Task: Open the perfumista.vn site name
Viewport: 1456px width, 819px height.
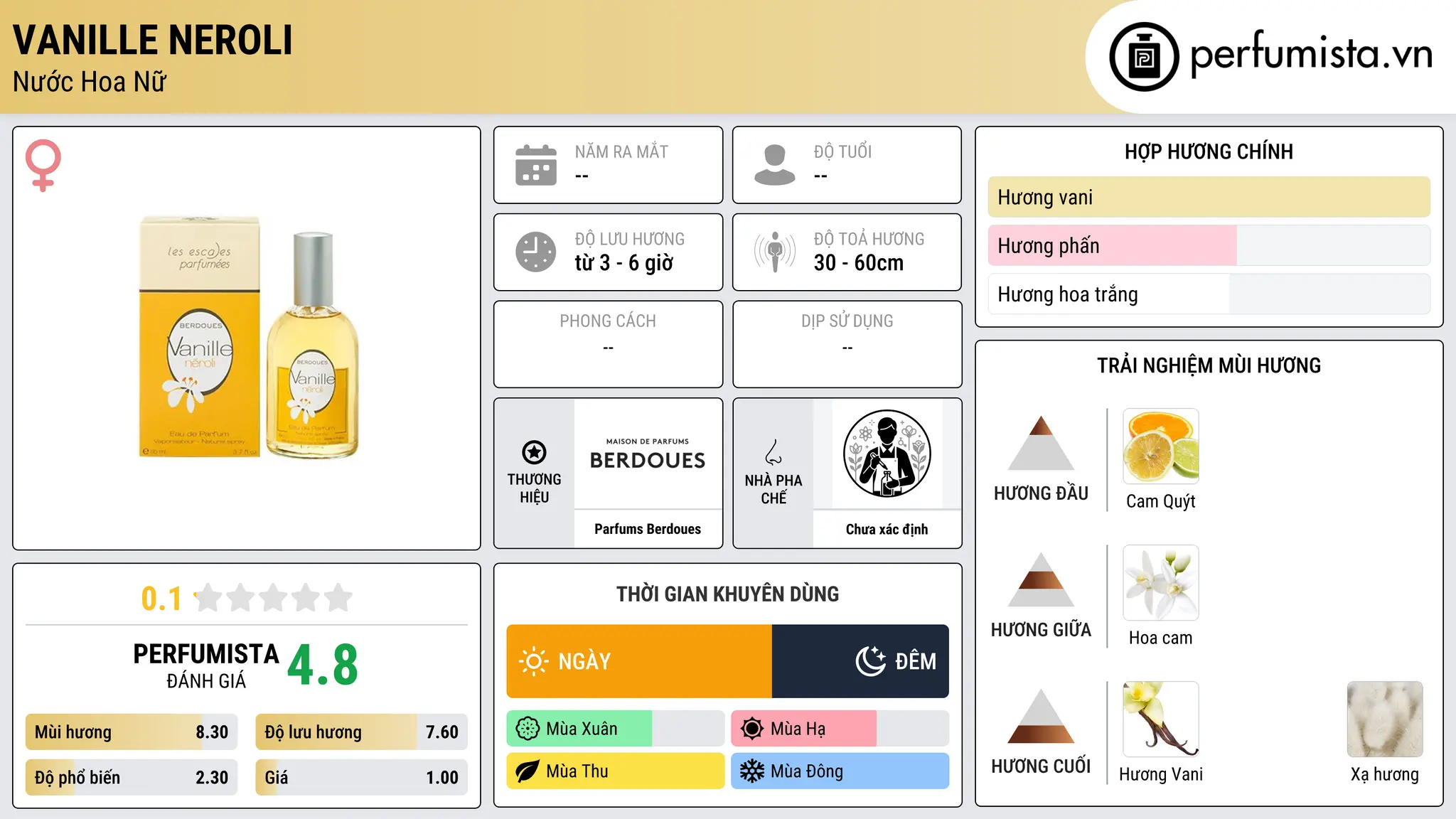Action: point(1311,54)
